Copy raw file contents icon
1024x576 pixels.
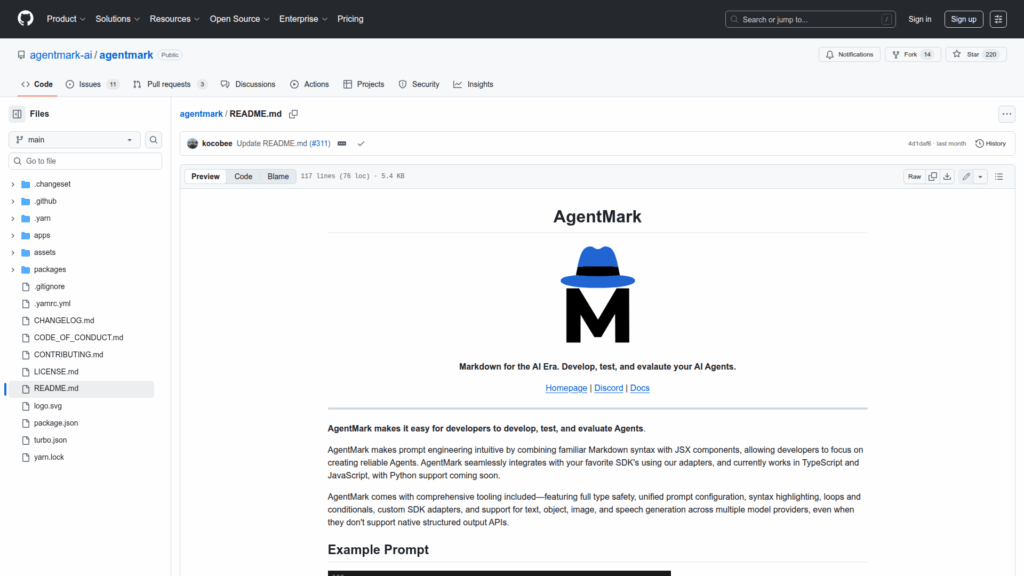click(x=933, y=176)
